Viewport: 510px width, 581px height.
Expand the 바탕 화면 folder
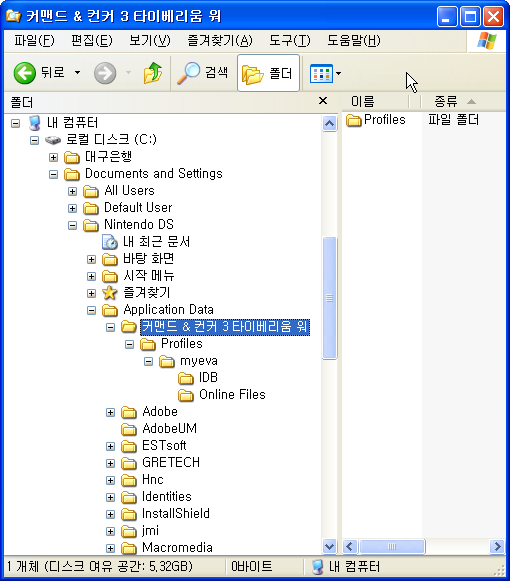[92, 259]
